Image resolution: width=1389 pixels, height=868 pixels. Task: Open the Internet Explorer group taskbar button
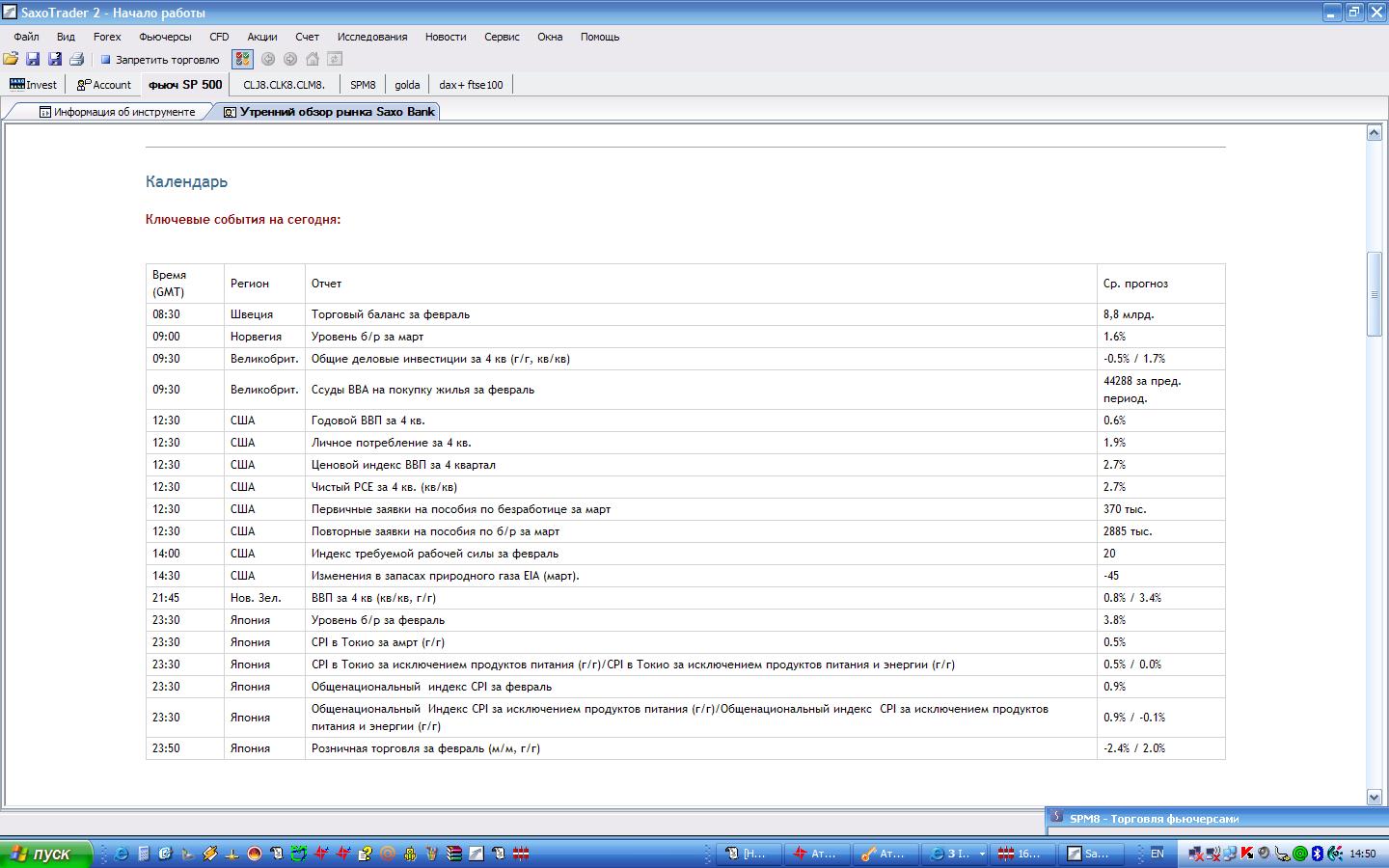coord(955,854)
